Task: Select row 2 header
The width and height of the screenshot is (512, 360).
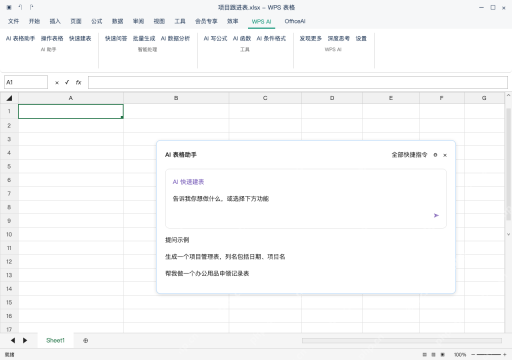Action: [9, 126]
